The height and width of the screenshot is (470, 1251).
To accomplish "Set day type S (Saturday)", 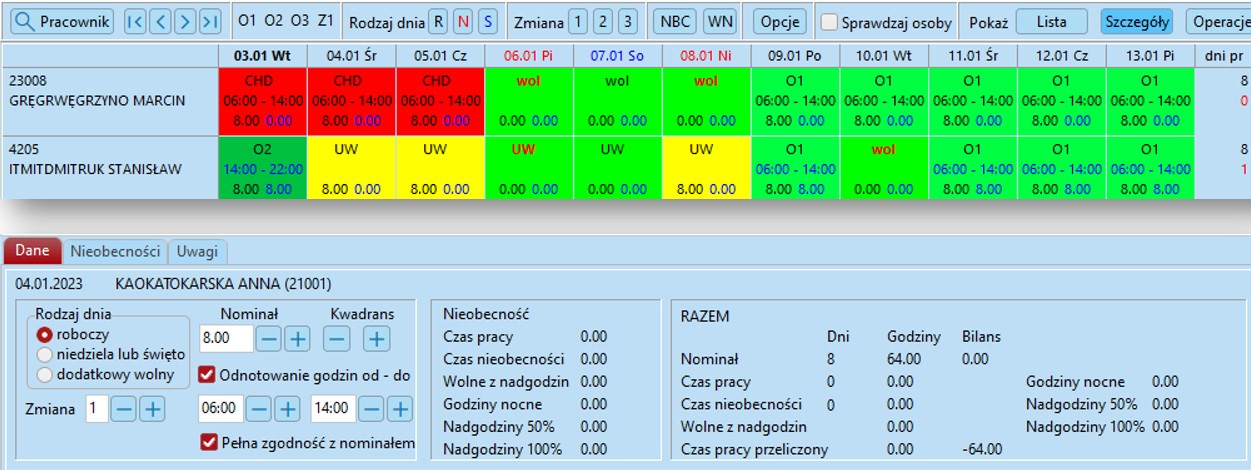I will point(487,21).
